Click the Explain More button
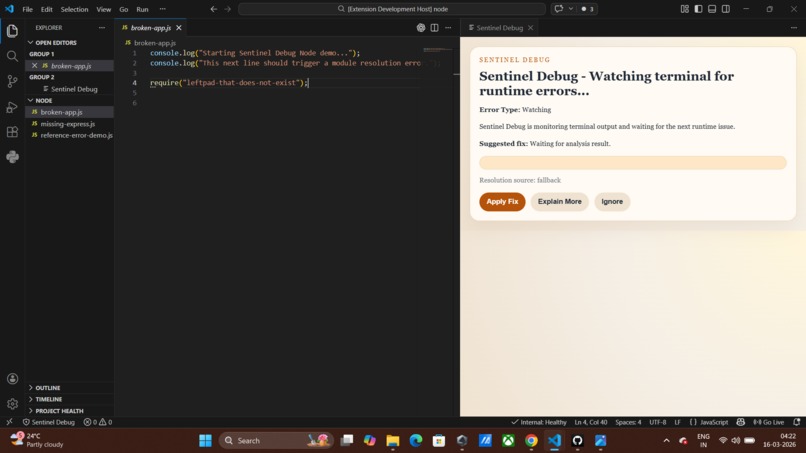Viewport: 806px width, 453px height. point(559,202)
